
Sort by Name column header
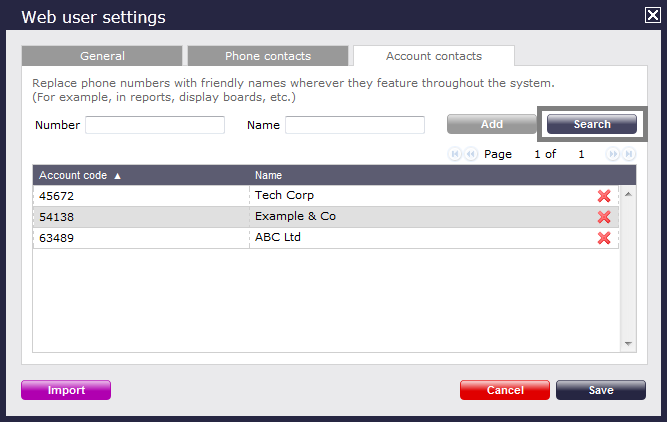[x=268, y=175]
